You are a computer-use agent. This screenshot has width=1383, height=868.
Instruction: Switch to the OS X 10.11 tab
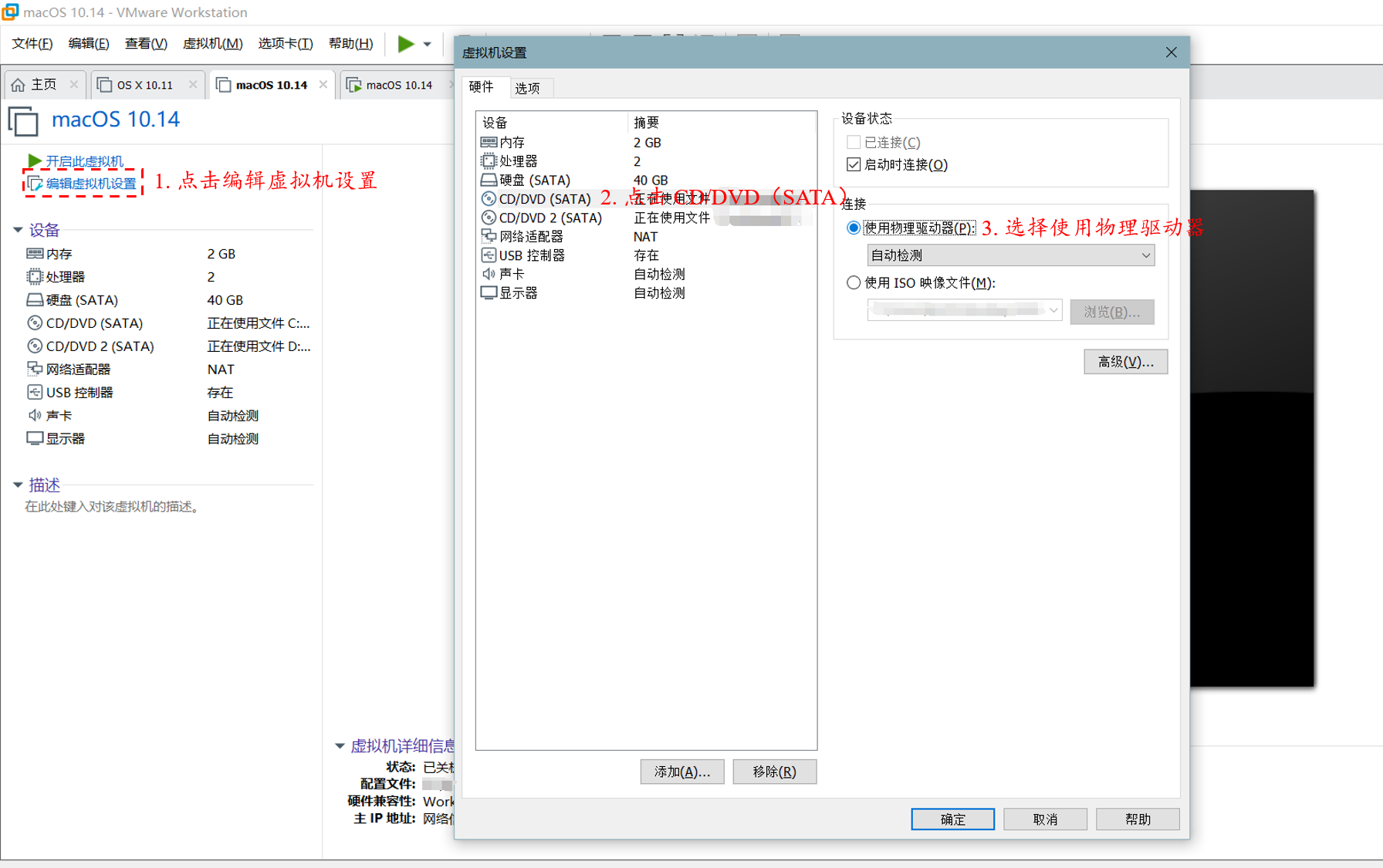coord(145,85)
